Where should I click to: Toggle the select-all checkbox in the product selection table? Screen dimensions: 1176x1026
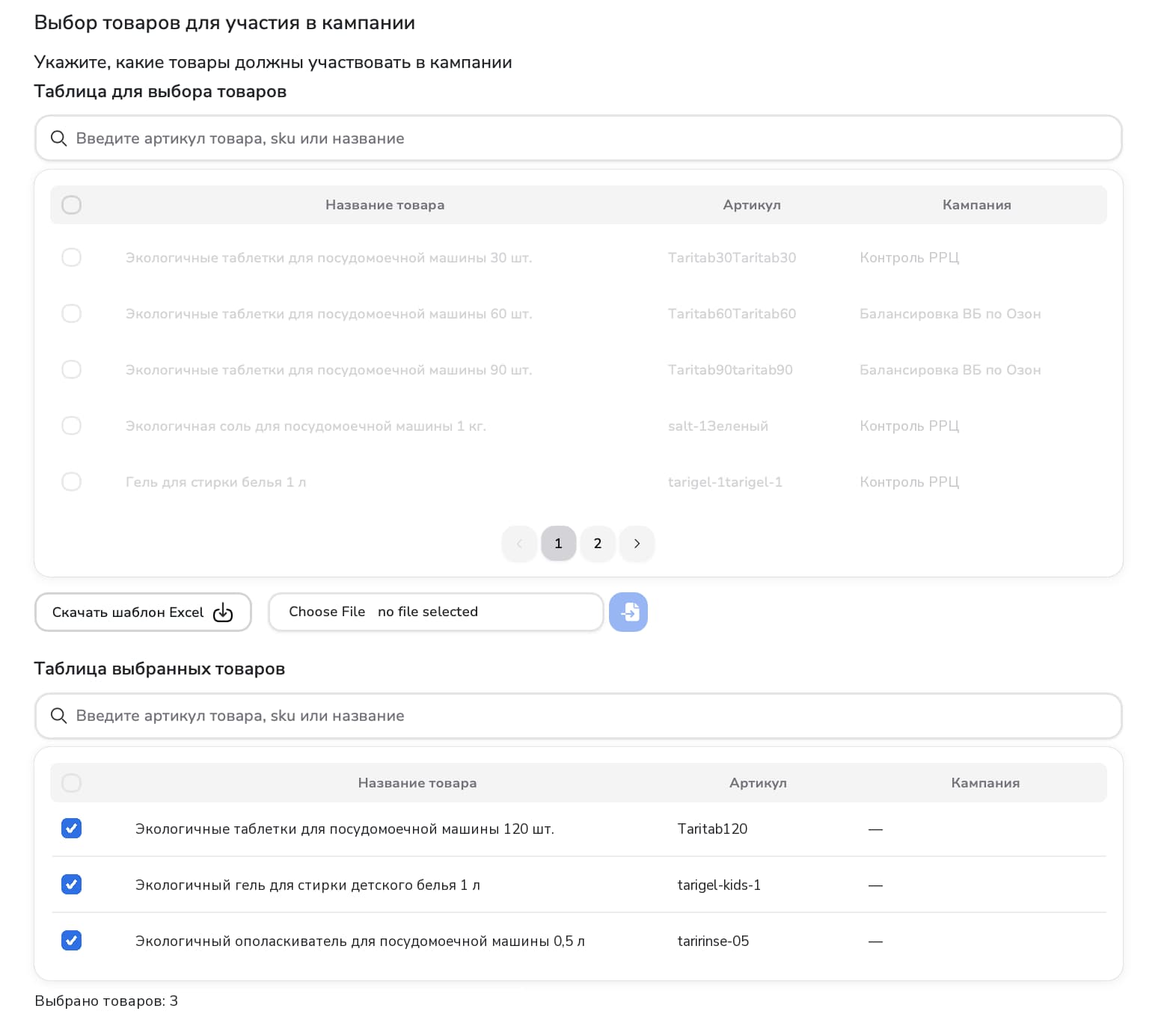click(x=71, y=205)
